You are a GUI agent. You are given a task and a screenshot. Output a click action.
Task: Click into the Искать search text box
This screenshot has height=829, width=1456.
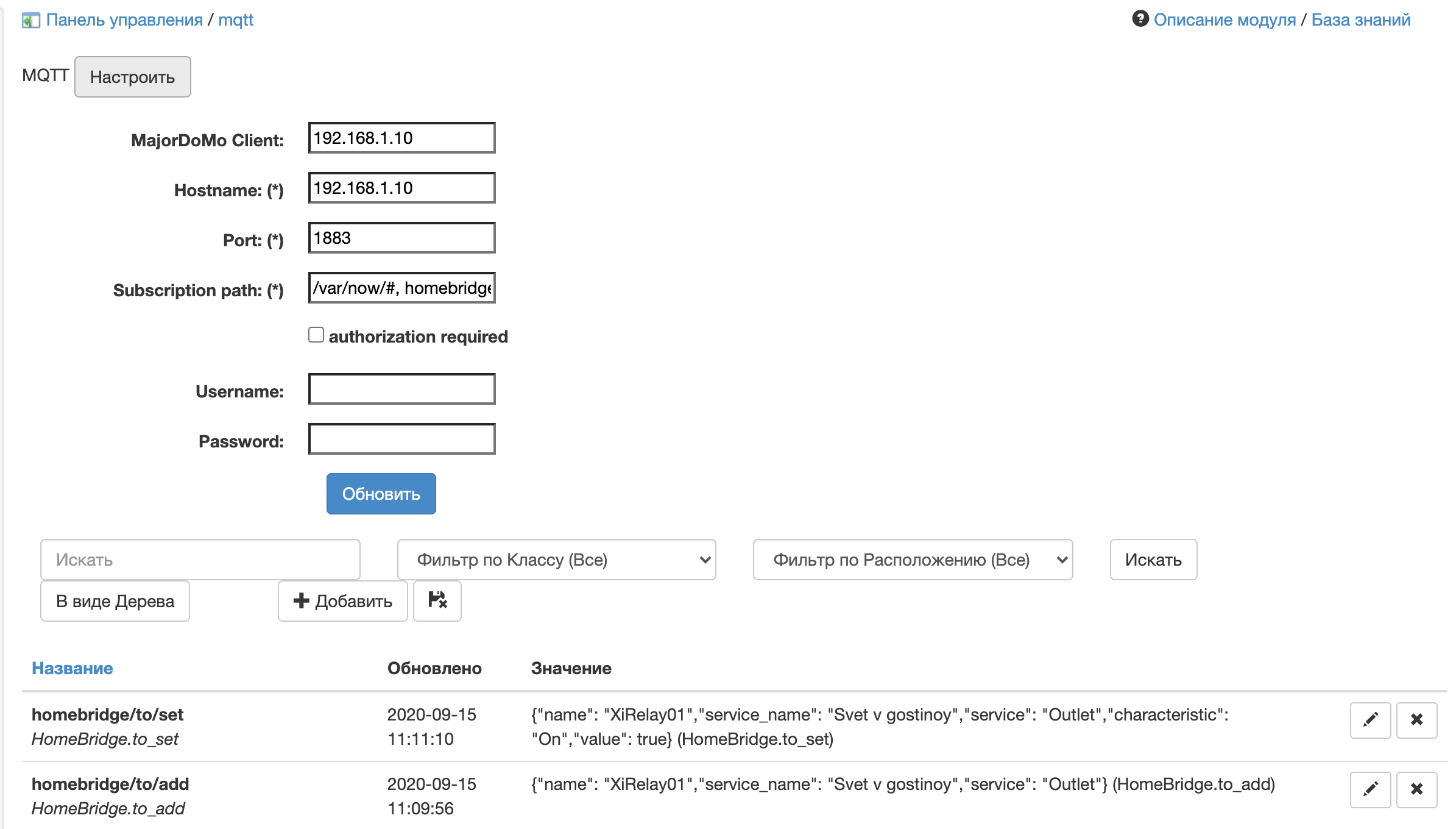[x=200, y=560]
